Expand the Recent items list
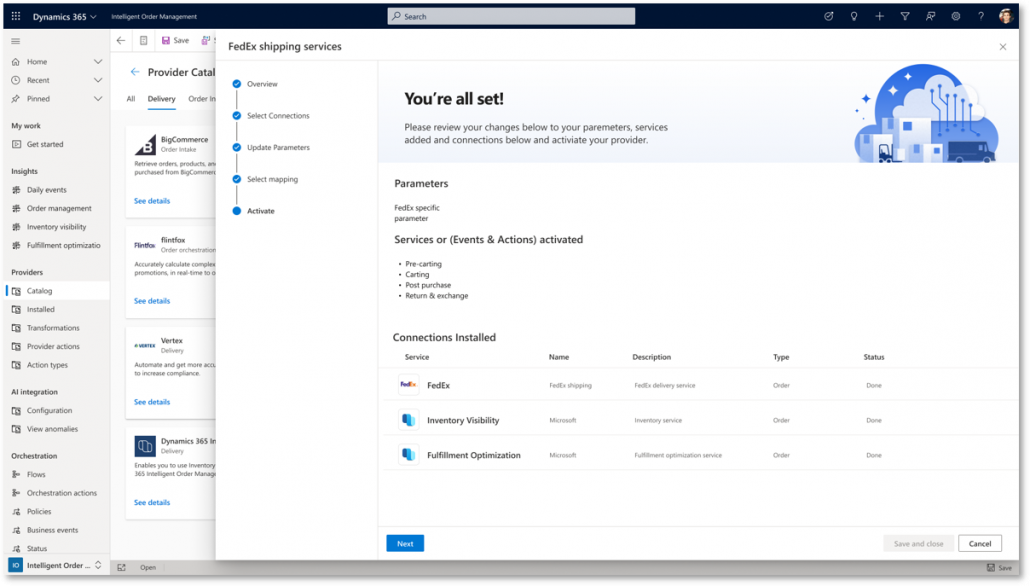Viewport: 1030px width, 586px height. pos(97,79)
